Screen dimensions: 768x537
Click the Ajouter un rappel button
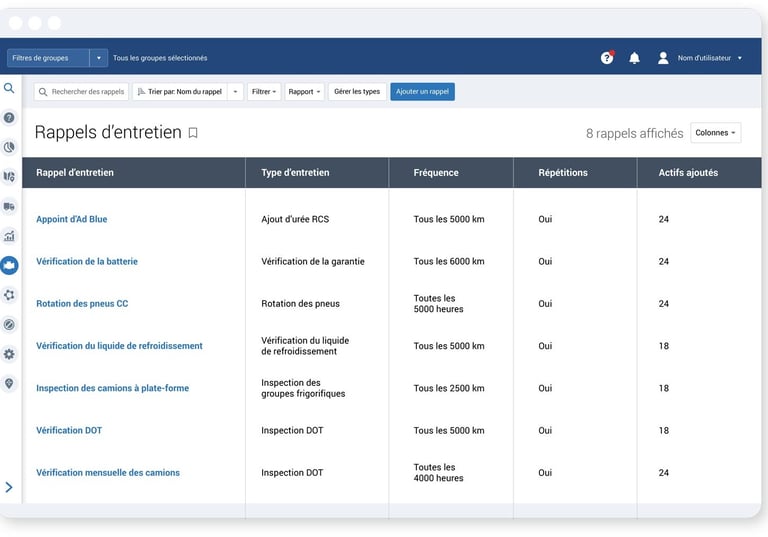click(422, 92)
